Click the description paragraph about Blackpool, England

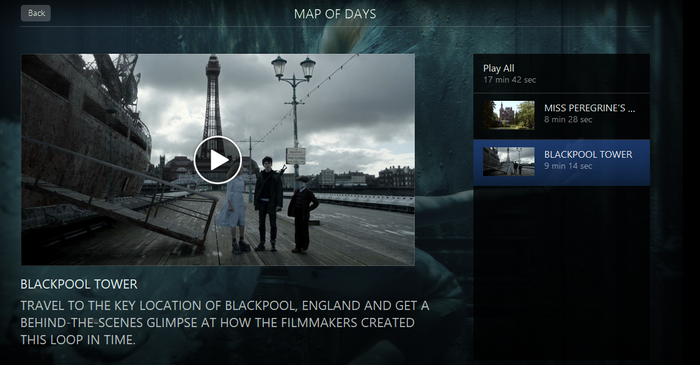(225, 323)
